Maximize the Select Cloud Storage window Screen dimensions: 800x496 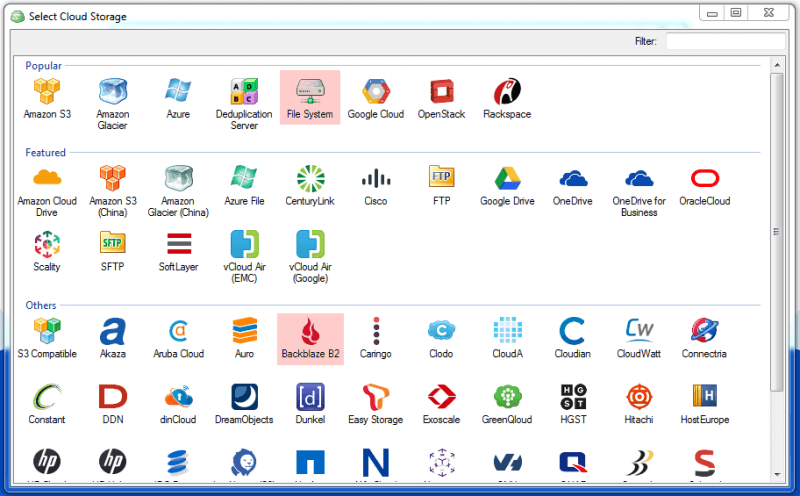(736, 13)
